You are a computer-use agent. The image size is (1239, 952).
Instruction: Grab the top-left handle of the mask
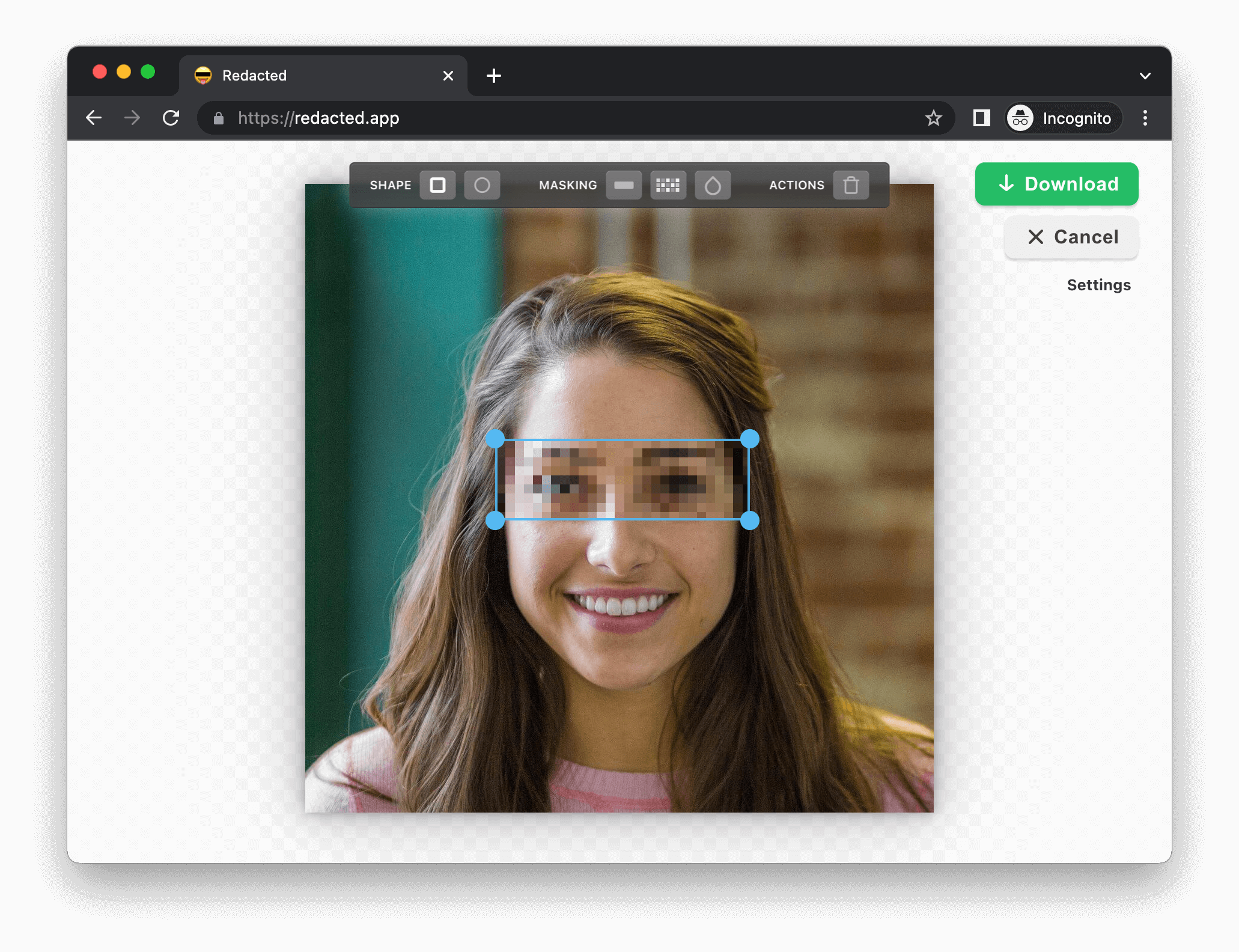coord(495,439)
